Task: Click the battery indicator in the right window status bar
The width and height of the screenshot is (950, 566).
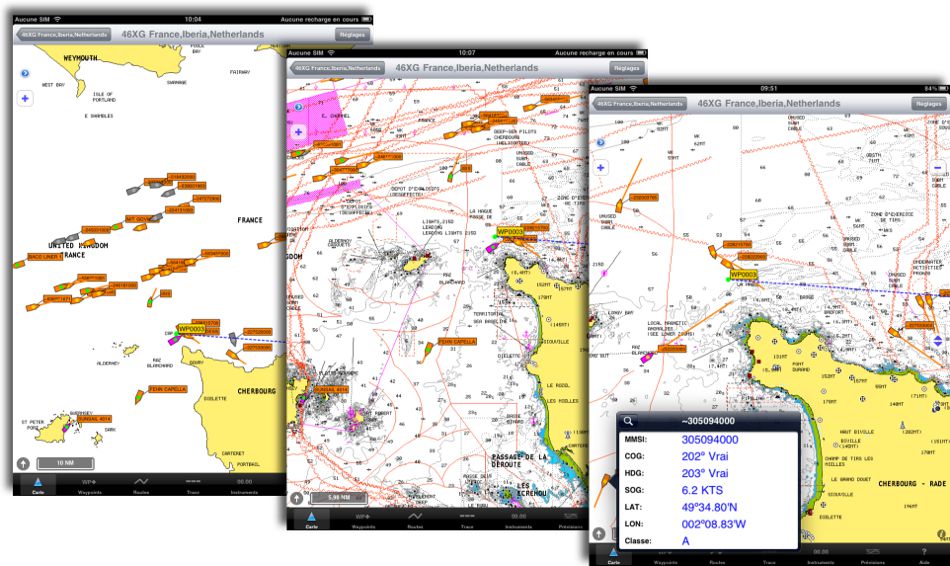Action: [943, 88]
